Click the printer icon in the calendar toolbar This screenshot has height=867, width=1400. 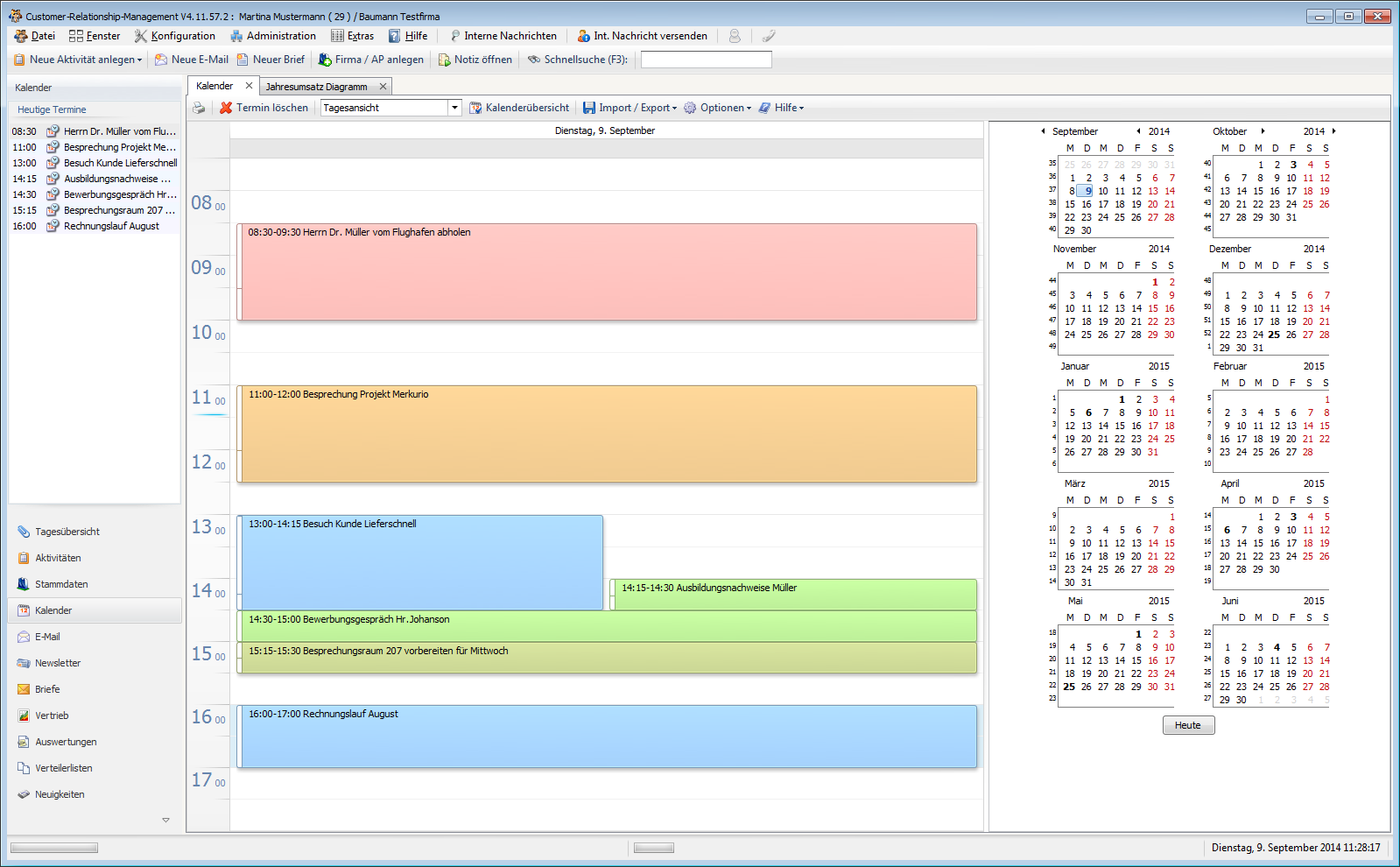(x=200, y=108)
